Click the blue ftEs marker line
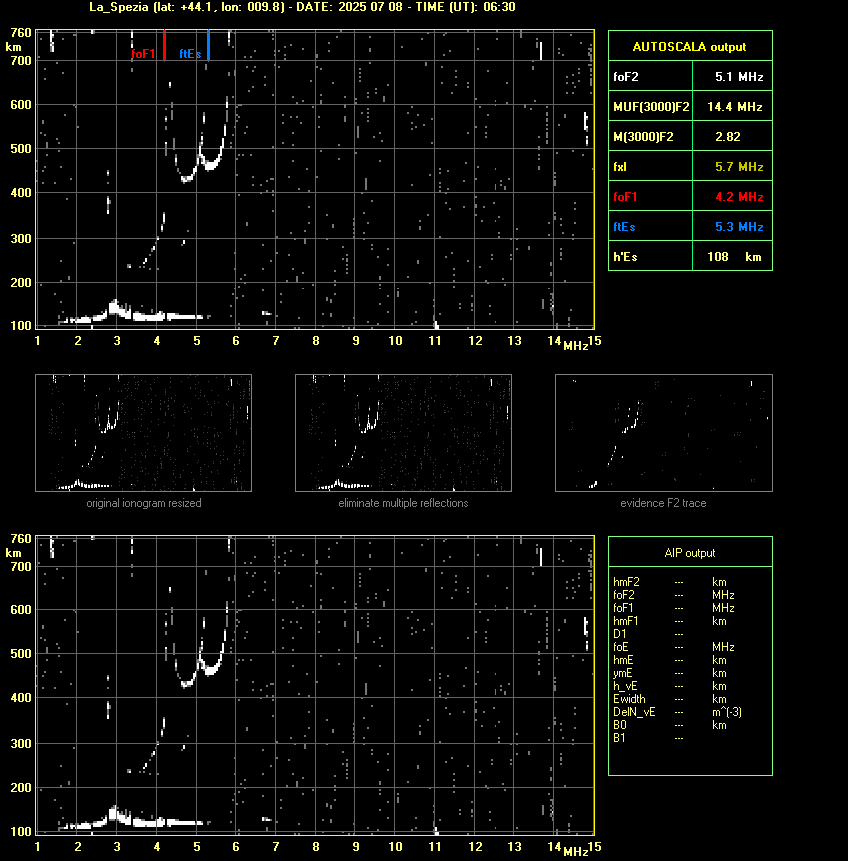 (x=209, y=45)
